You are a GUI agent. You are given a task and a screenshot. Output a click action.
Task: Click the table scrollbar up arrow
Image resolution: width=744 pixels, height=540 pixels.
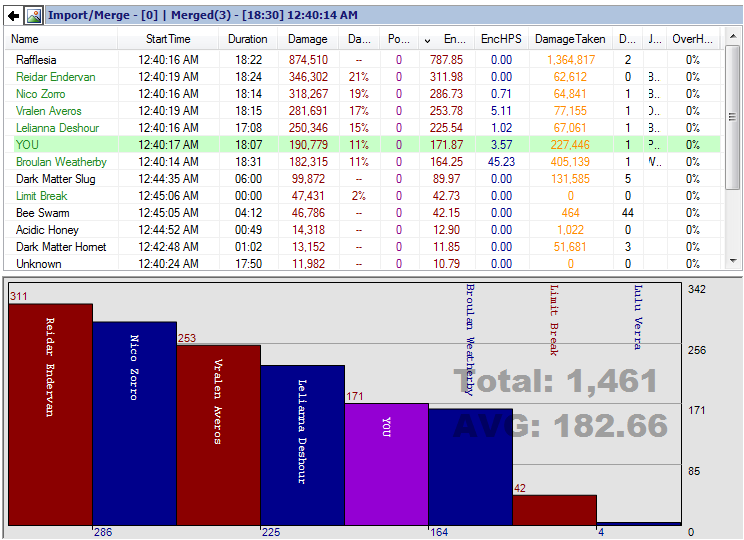[733, 36]
